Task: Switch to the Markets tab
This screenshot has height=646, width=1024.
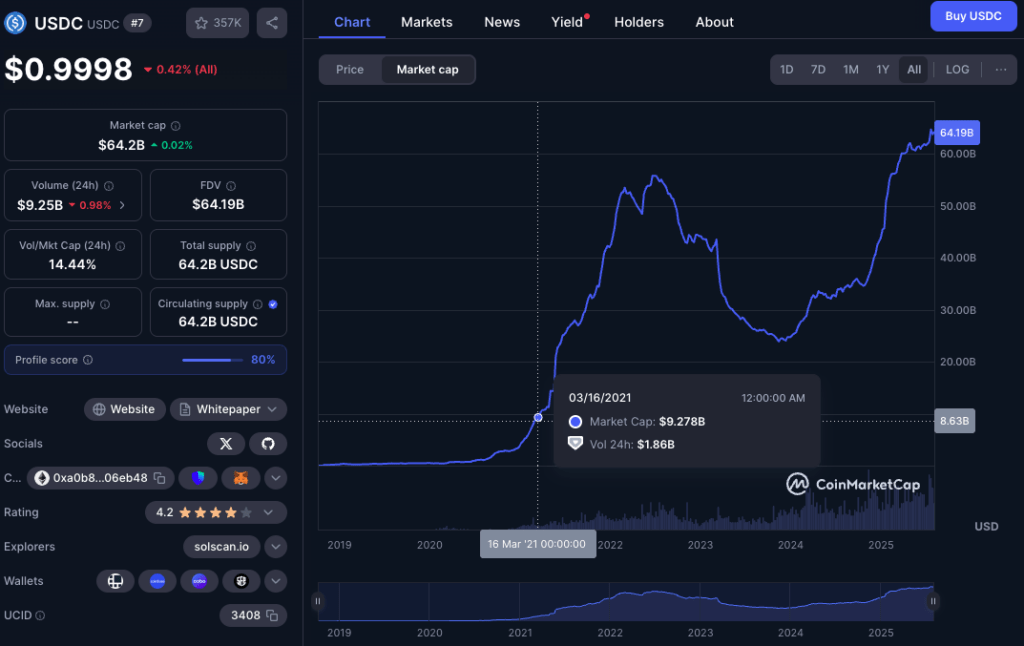Action: [x=426, y=21]
